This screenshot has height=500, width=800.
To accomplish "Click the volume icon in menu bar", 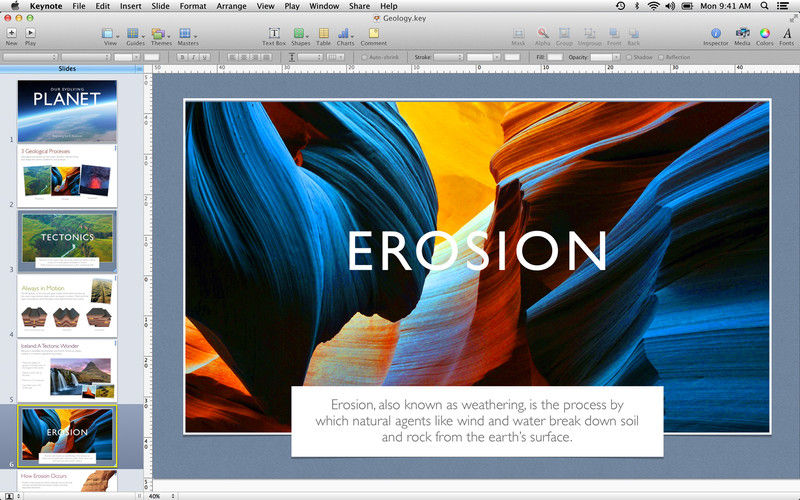I will click(670, 6).
